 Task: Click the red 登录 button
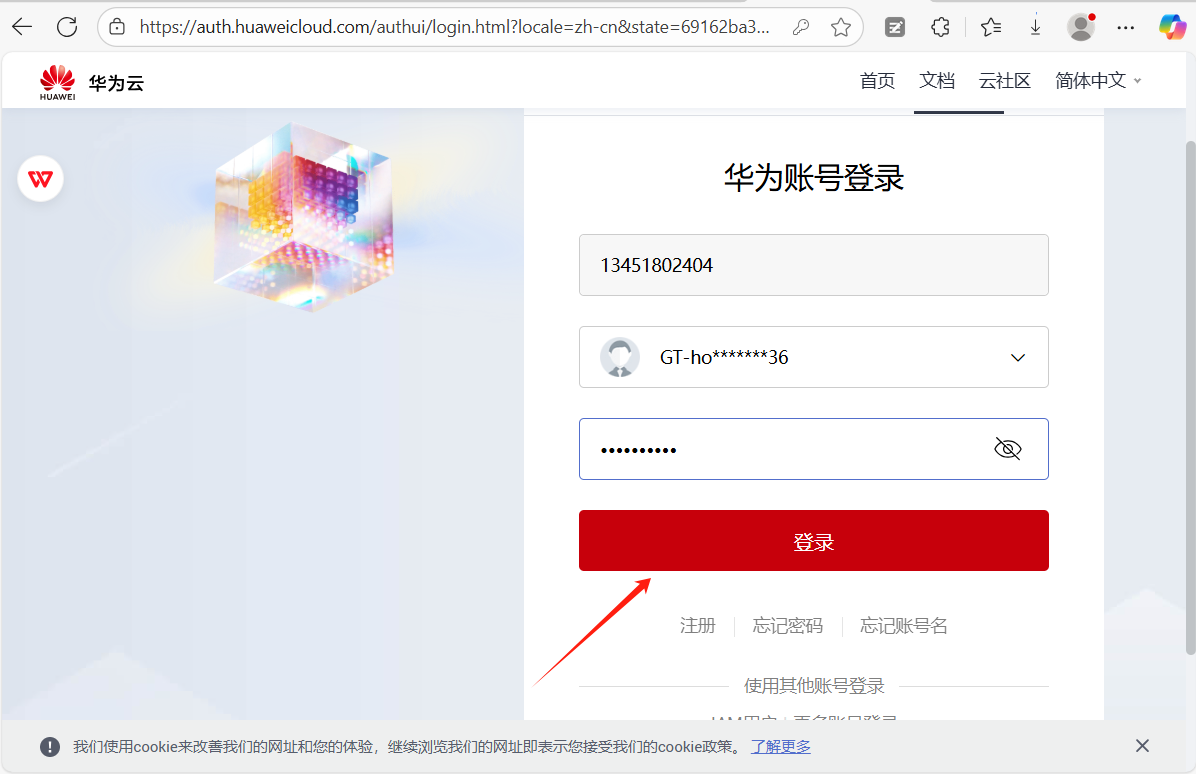pos(813,541)
